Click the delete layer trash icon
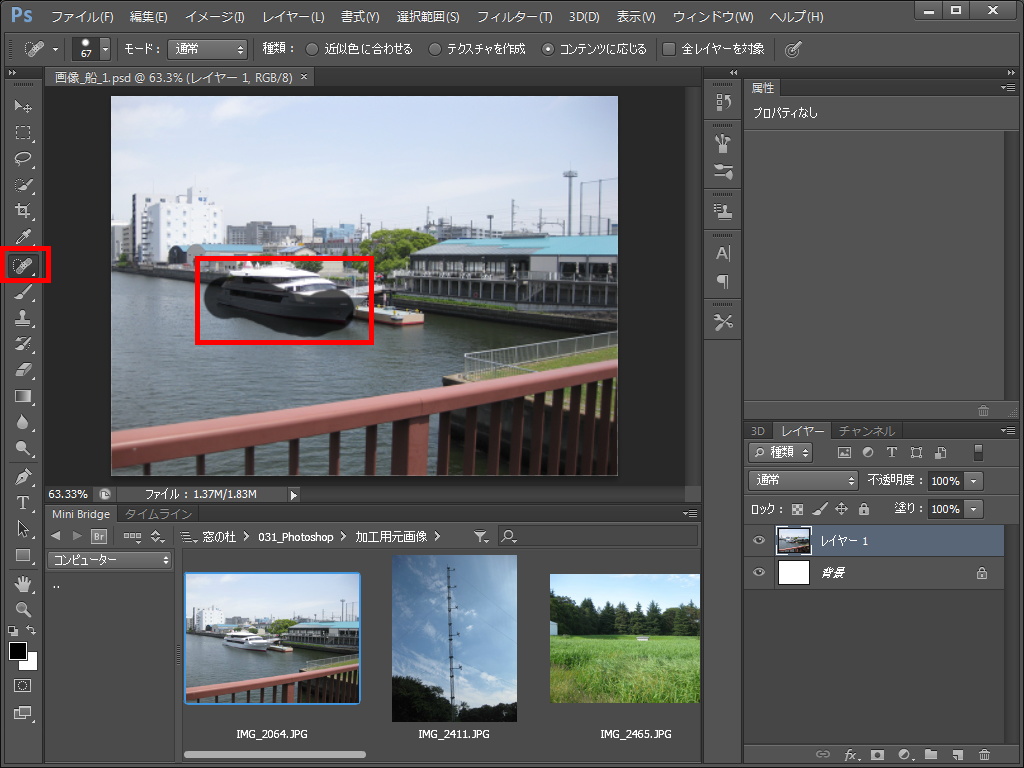This screenshot has height=768, width=1024. pyautogui.click(x=984, y=754)
